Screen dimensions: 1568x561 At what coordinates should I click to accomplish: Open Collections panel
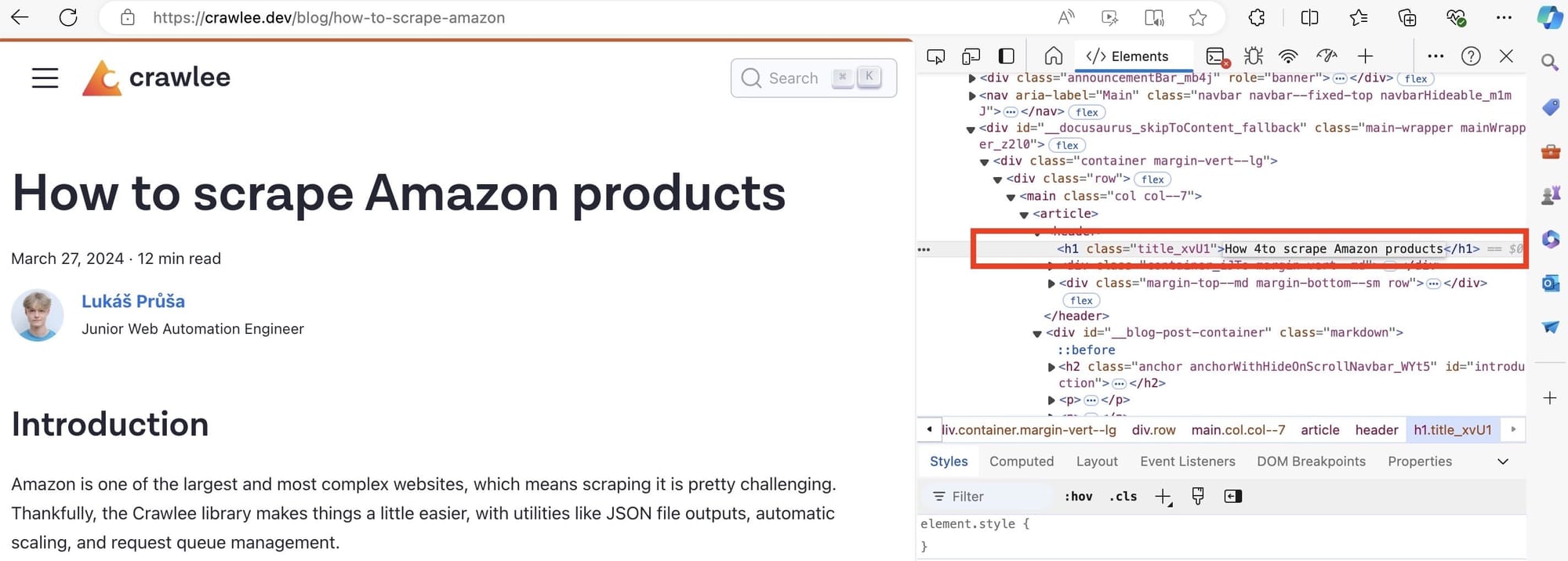click(1407, 17)
